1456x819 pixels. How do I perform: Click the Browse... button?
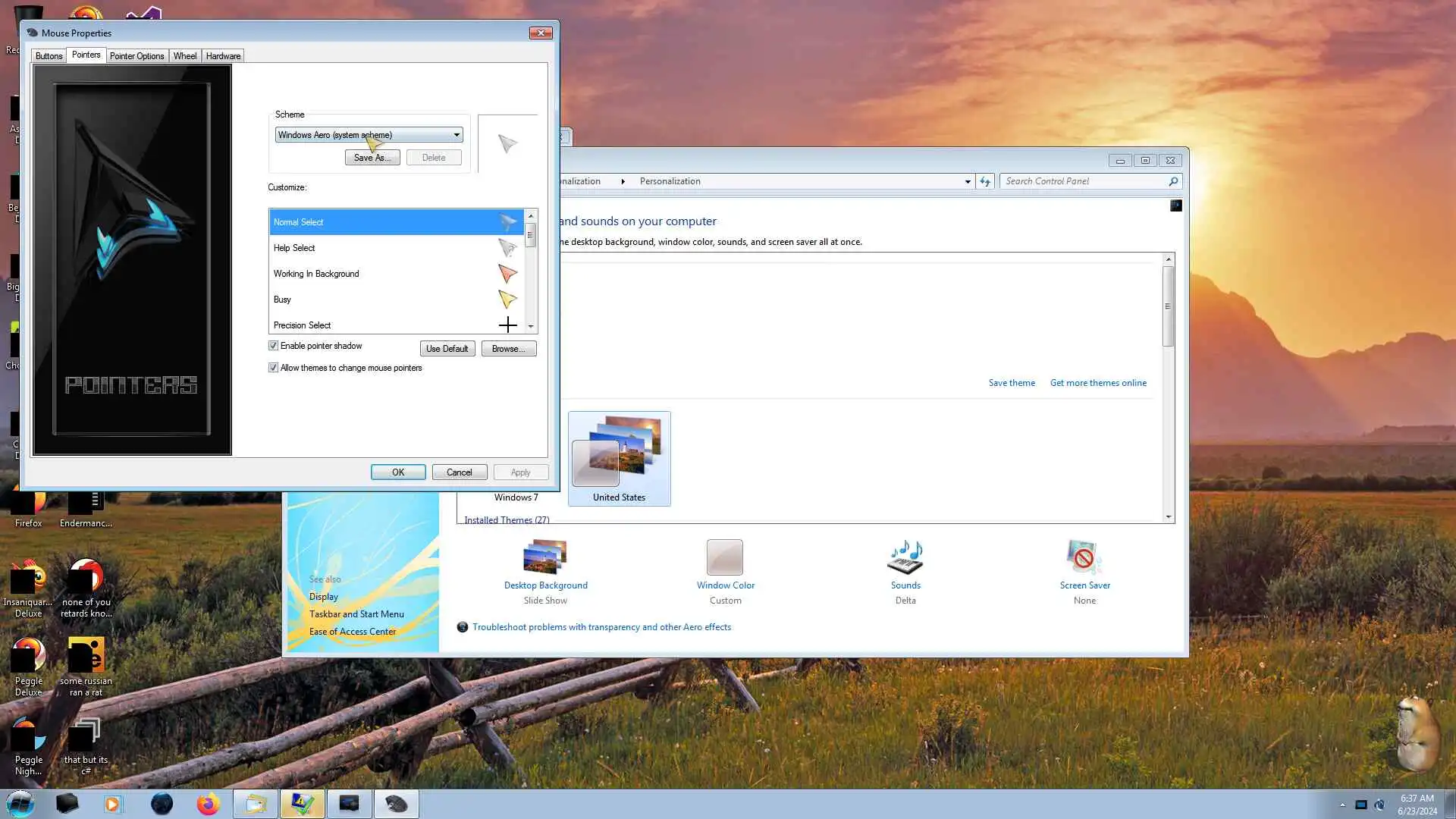pos(508,349)
